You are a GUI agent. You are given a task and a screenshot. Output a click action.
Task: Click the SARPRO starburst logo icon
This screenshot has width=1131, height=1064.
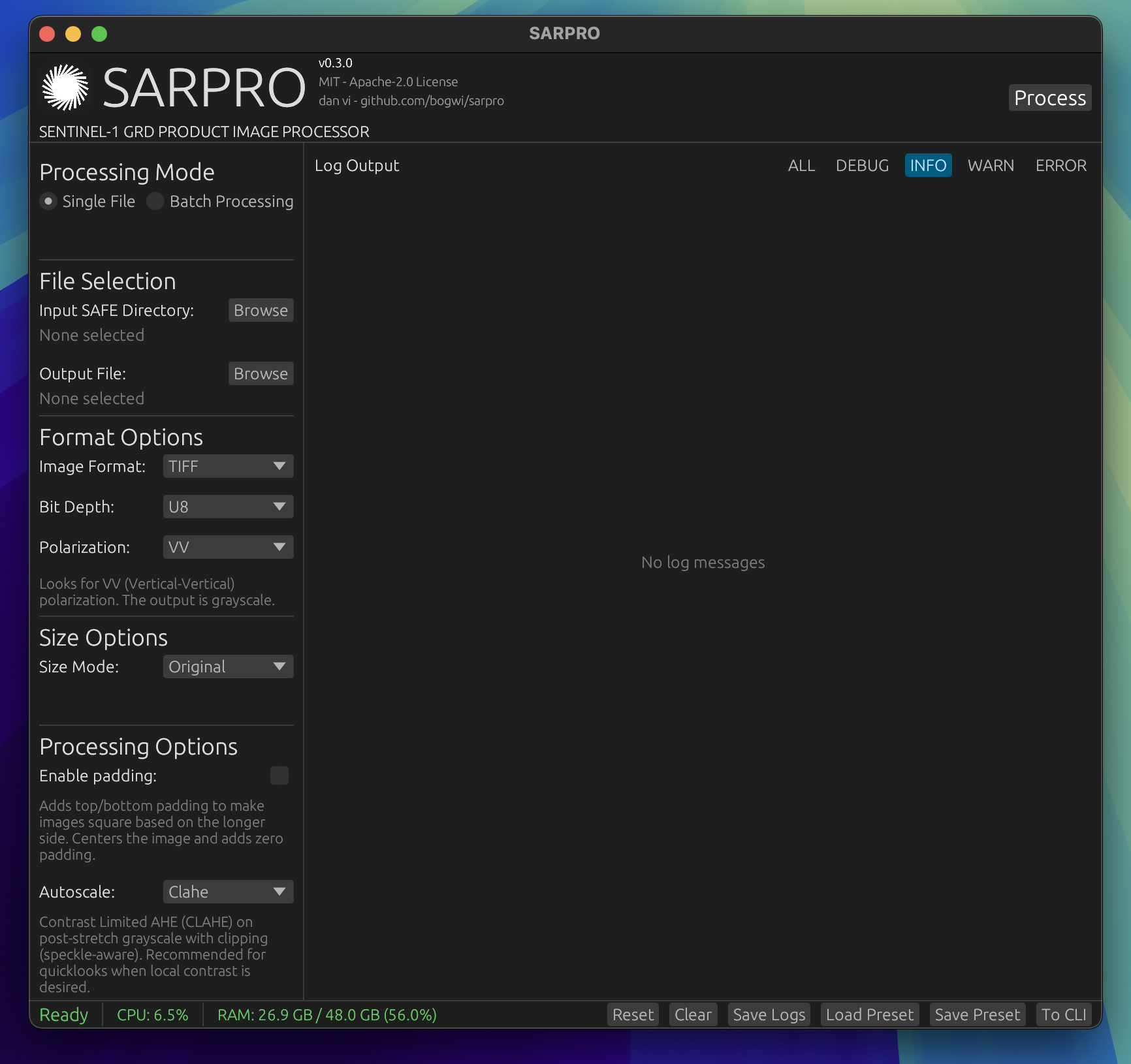(65, 87)
